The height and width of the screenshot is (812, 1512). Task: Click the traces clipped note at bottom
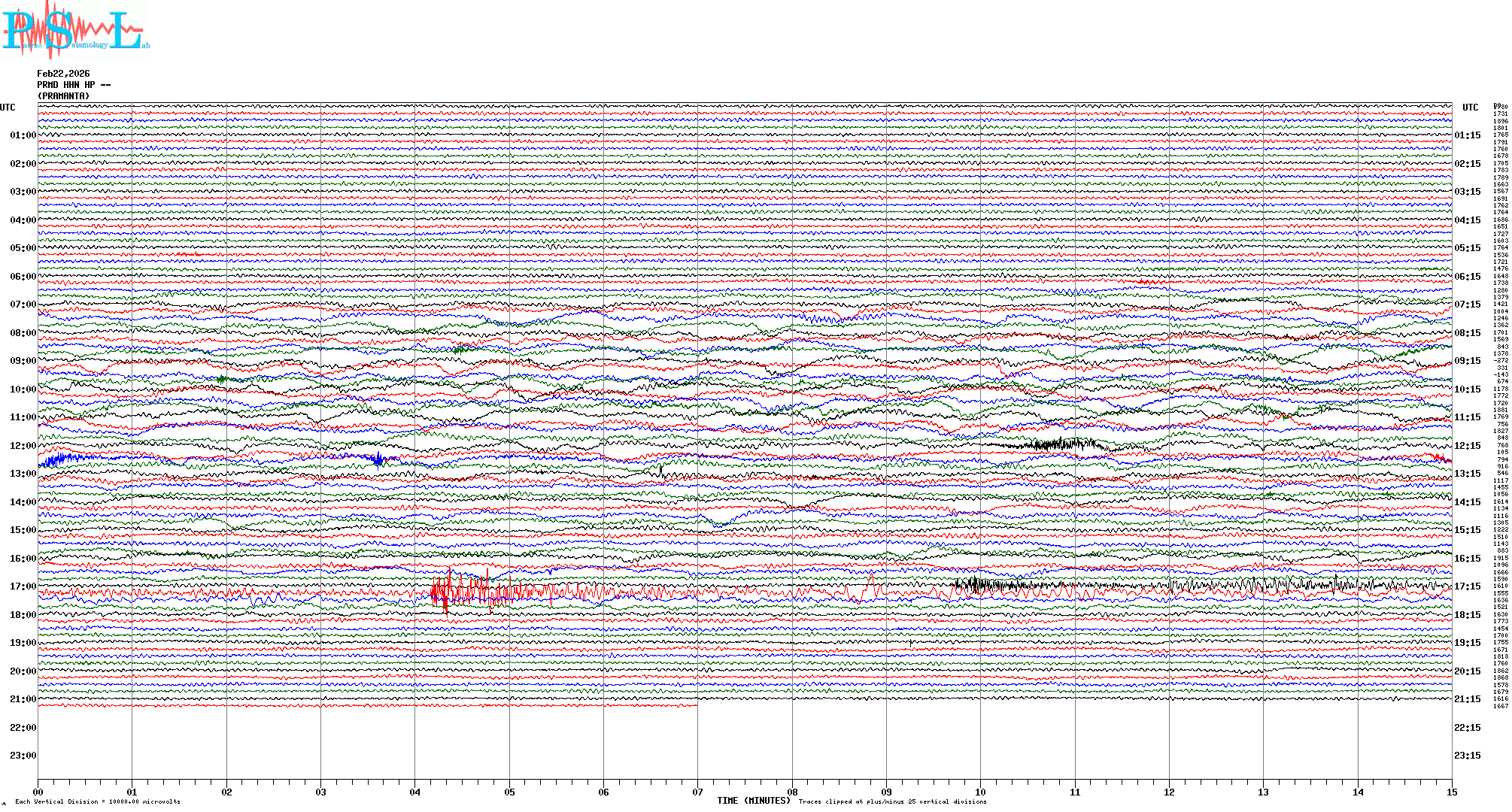pos(892,801)
